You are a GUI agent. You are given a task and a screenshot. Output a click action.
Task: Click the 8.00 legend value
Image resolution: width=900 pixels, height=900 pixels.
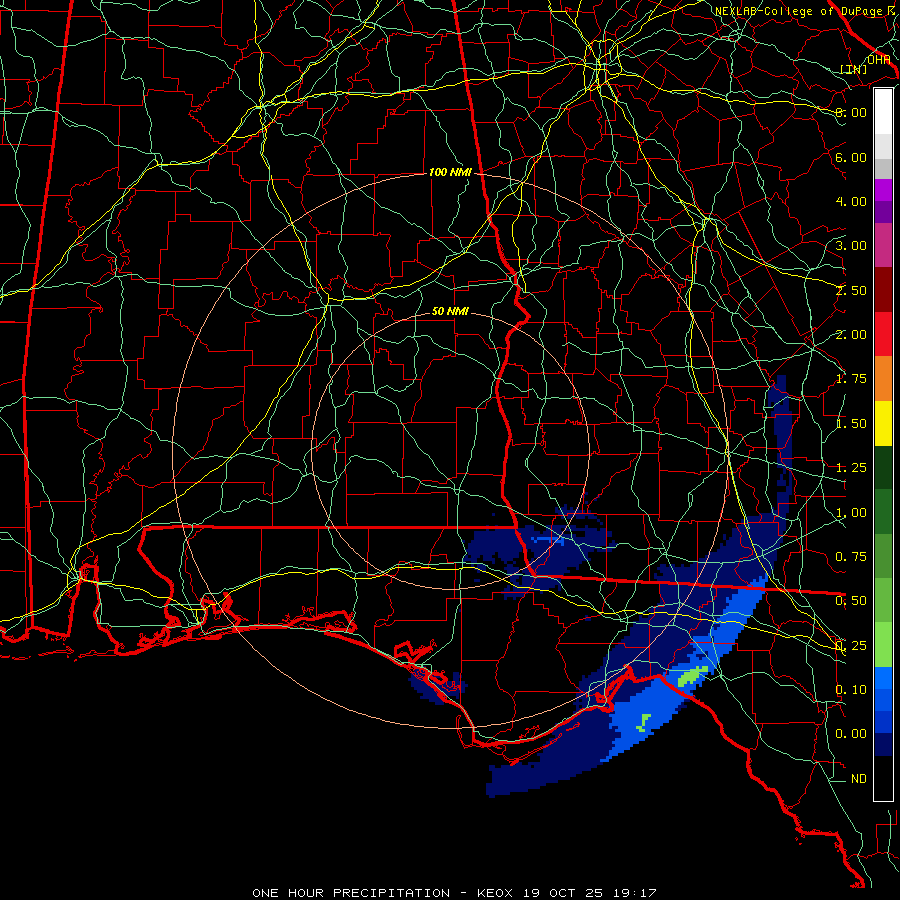pos(851,112)
